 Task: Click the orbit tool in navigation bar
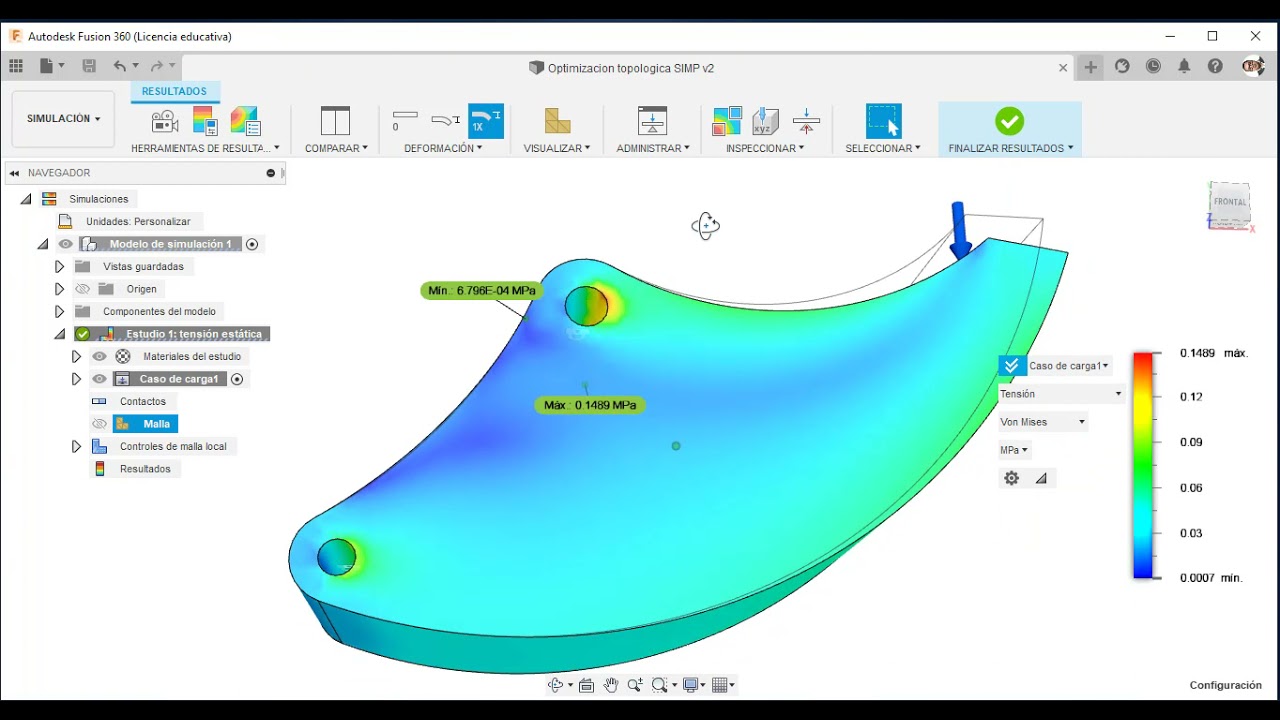556,685
